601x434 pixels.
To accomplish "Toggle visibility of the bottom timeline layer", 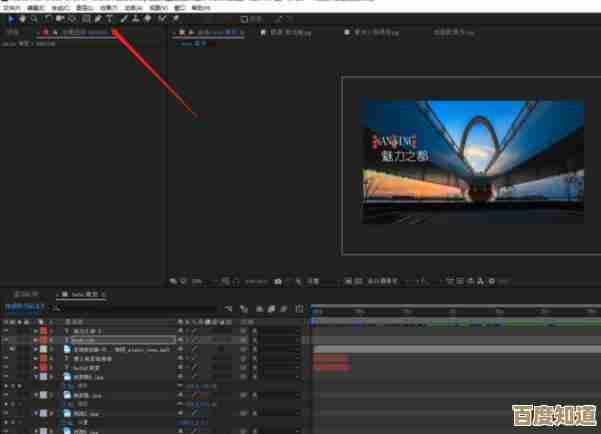I will 7,429.
